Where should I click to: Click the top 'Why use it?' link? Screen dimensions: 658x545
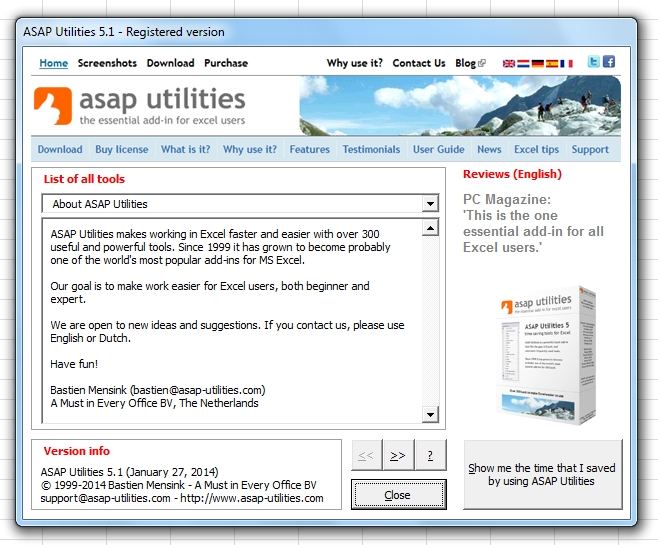[x=355, y=63]
